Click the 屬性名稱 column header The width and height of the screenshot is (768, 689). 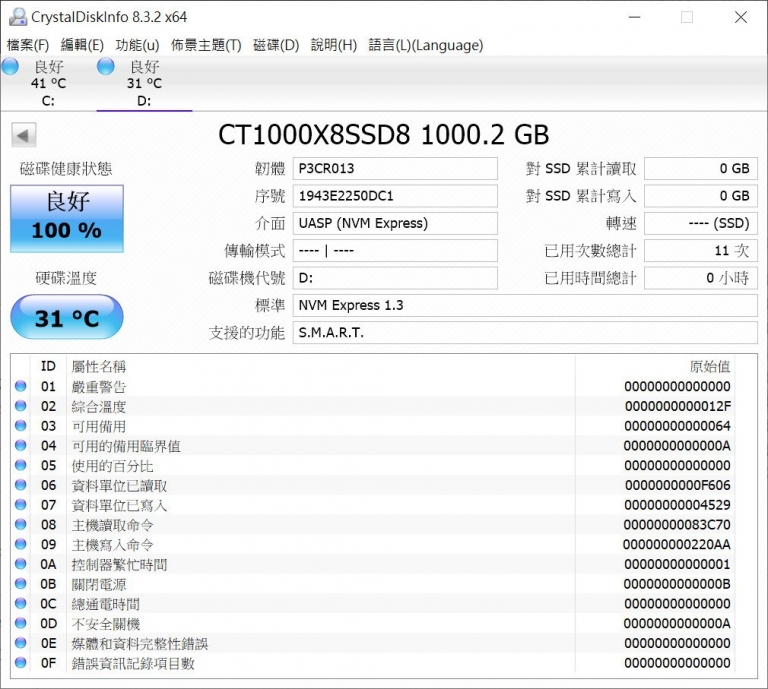98,366
